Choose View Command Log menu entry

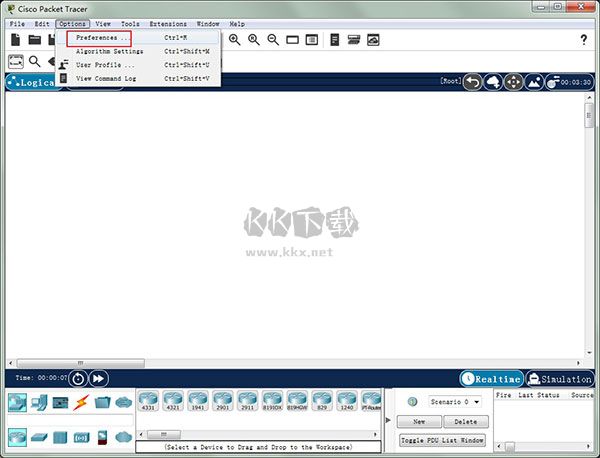coord(139,78)
